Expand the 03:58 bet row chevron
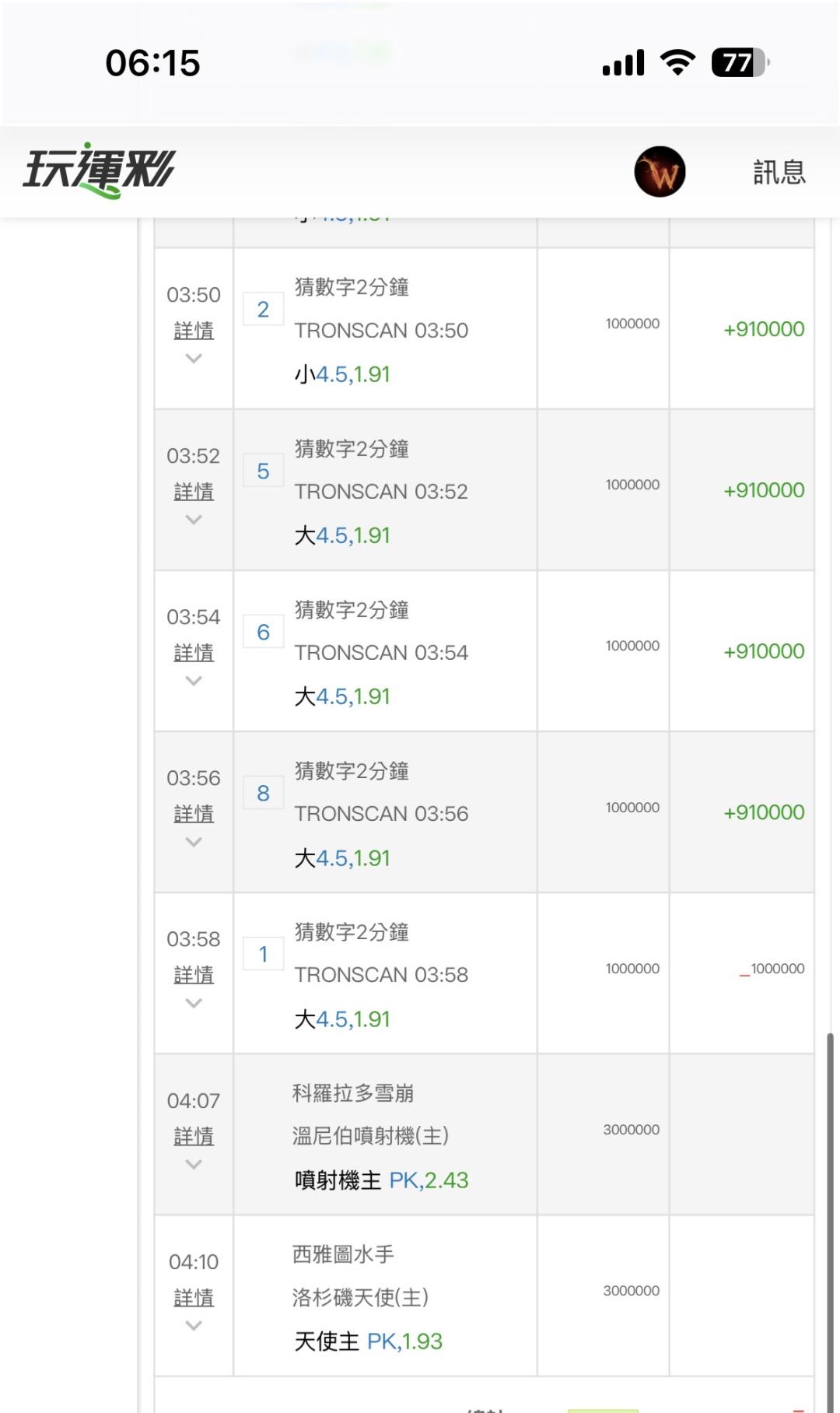This screenshot has height=1413, width=840. pyautogui.click(x=194, y=1003)
